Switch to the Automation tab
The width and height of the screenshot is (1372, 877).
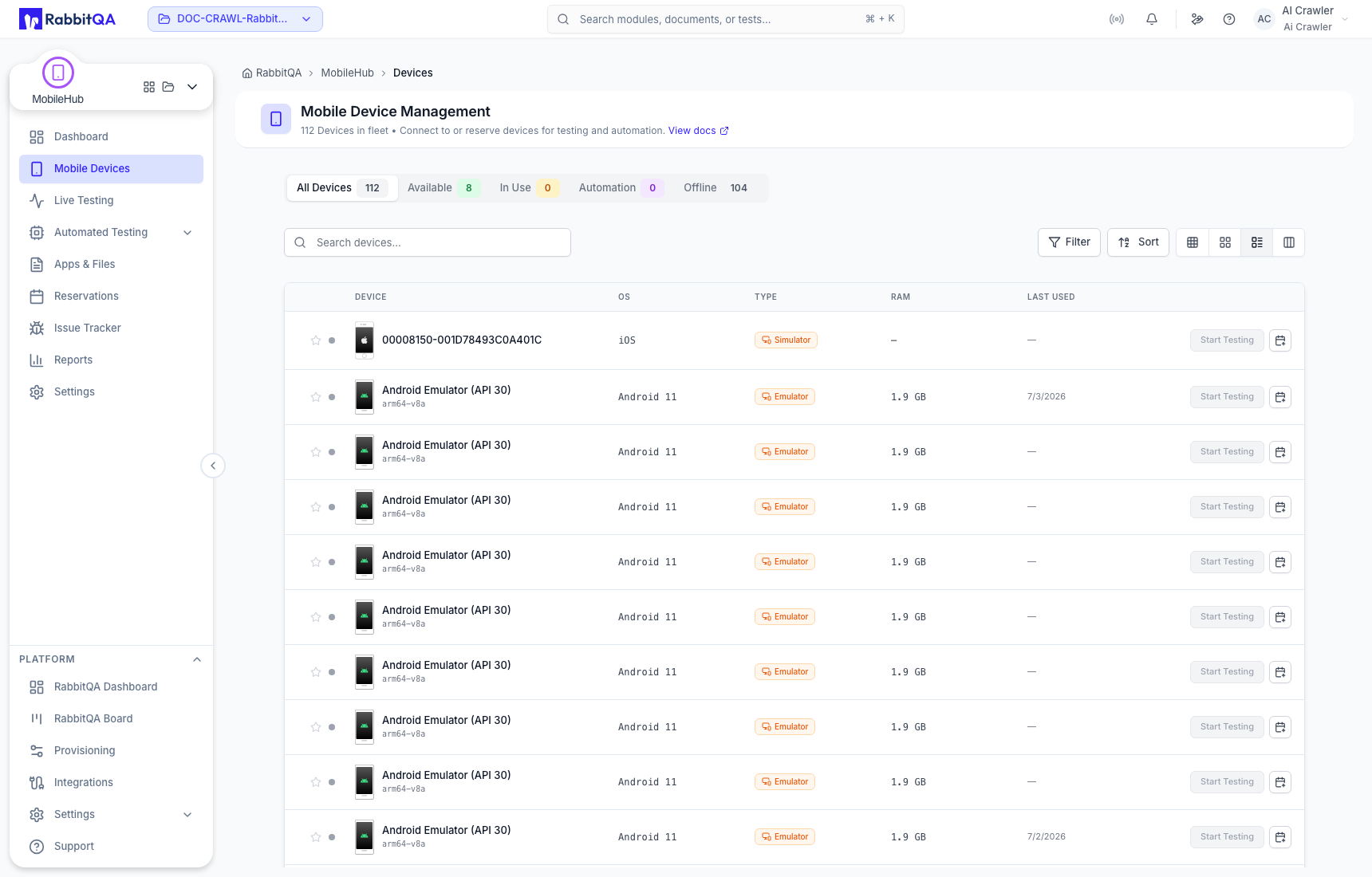620,188
